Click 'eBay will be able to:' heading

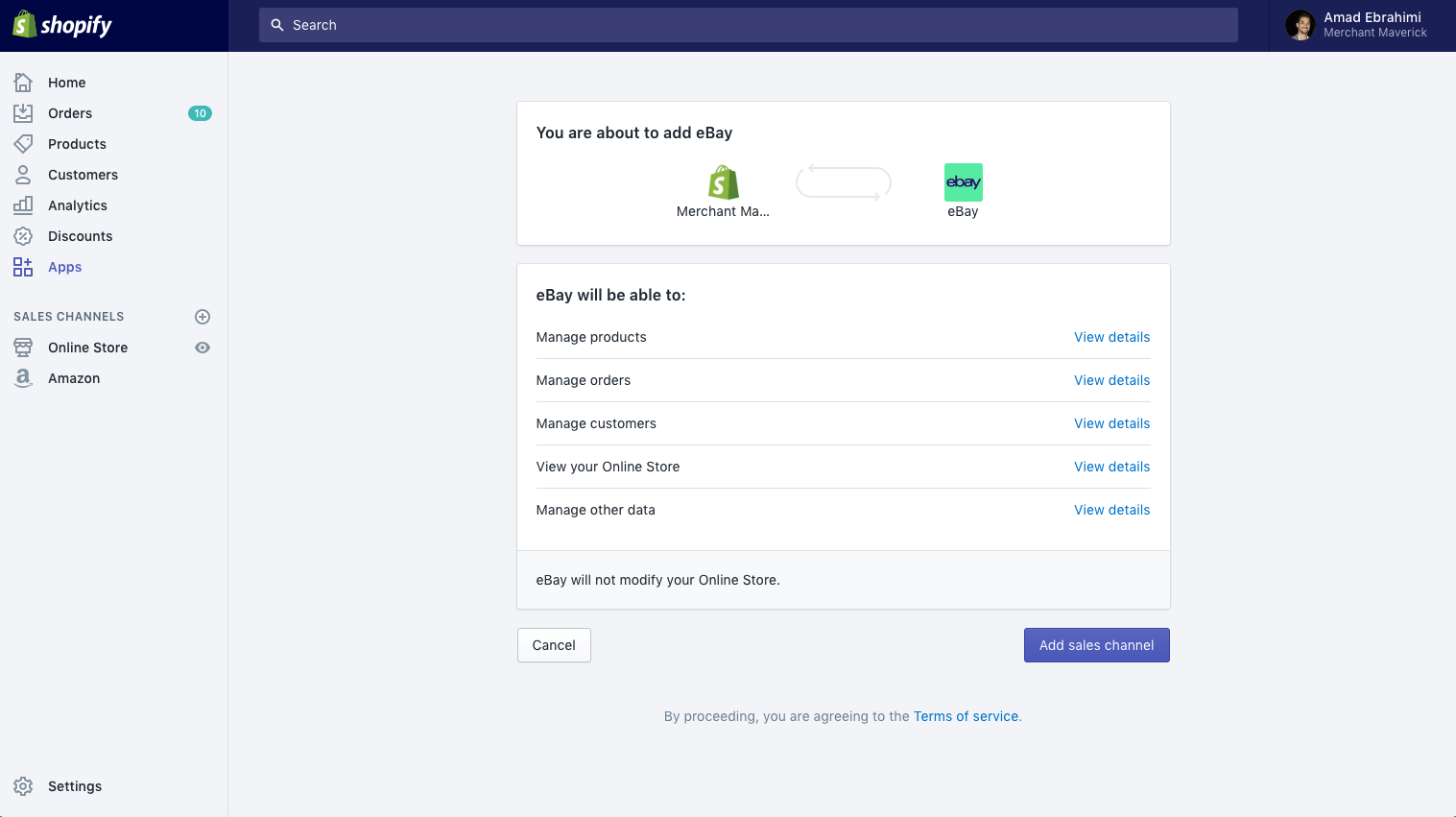point(611,295)
